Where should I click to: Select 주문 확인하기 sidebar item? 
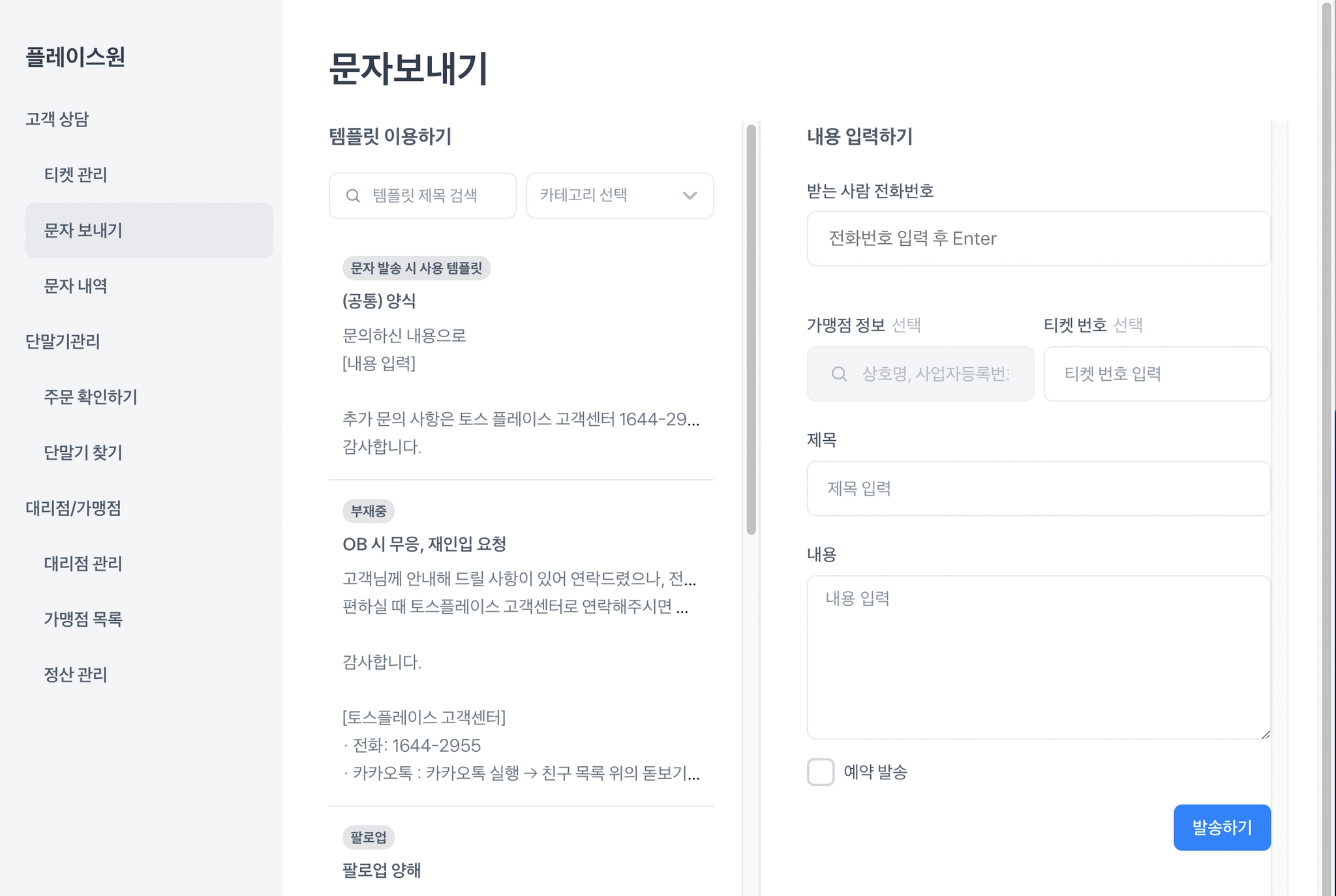pos(90,396)
